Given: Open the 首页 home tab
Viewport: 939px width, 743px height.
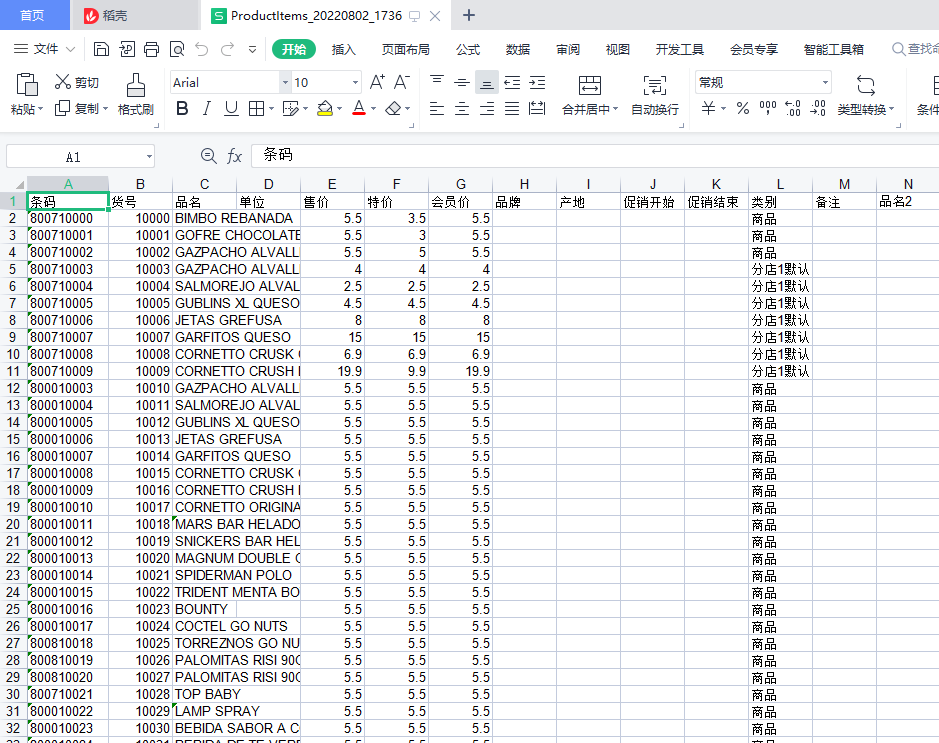Looking at the screenshot, I should point(34,15).
